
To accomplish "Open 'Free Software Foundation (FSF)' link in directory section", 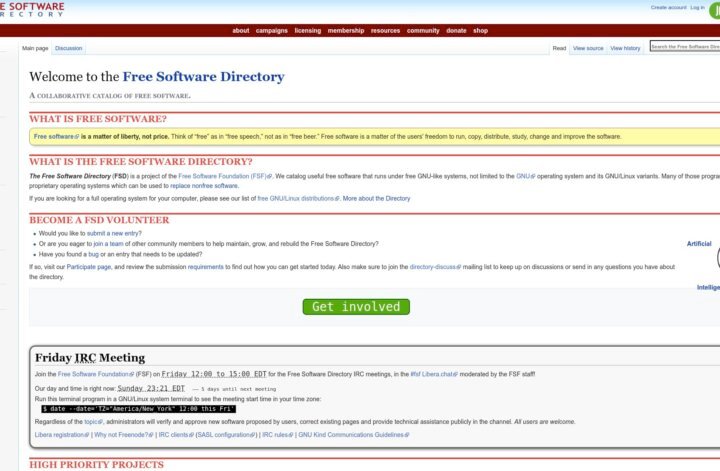I will pyautogui.click(x=225, y=176).
